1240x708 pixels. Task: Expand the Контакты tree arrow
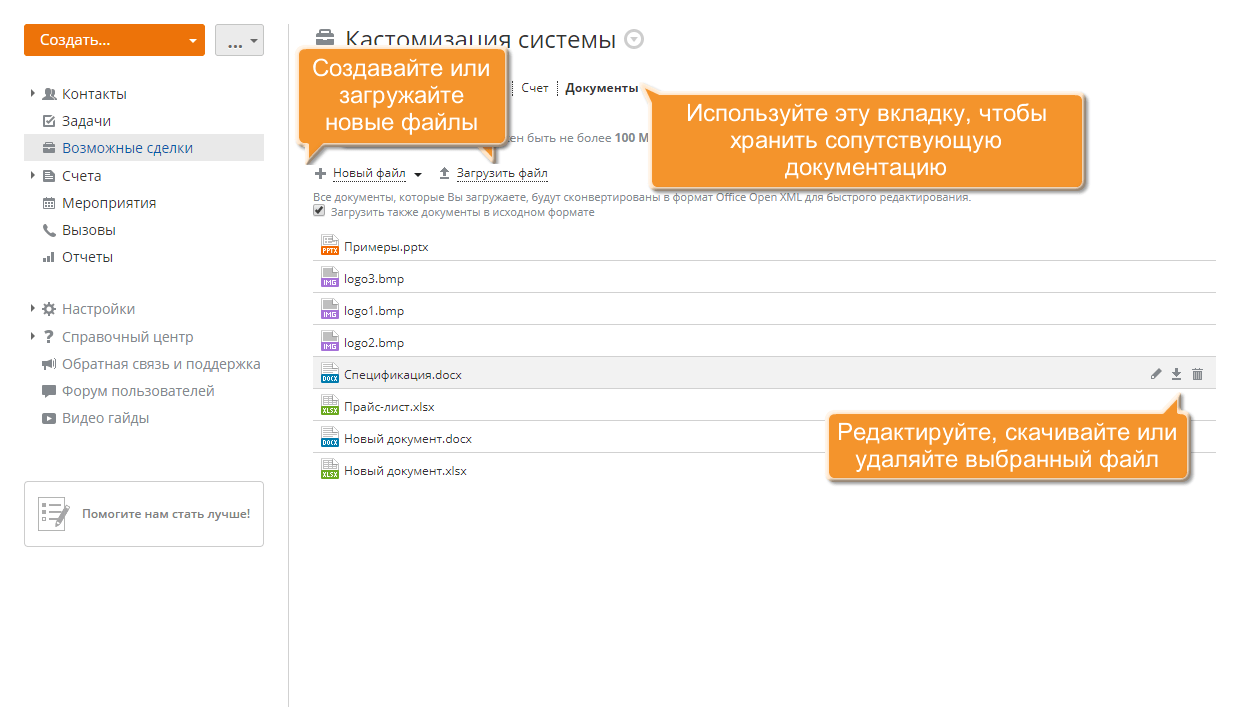click(x=33, y=94)
